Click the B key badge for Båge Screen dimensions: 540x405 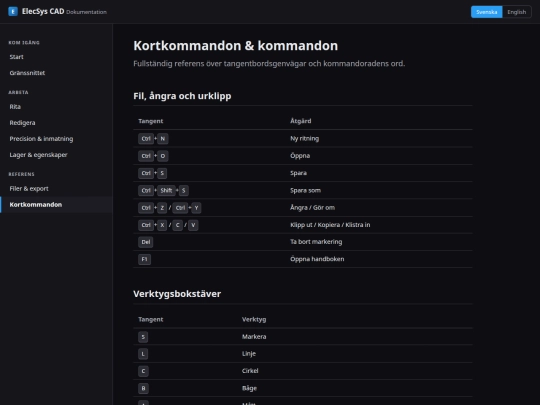pyautogui.click(x=143, y=388)
